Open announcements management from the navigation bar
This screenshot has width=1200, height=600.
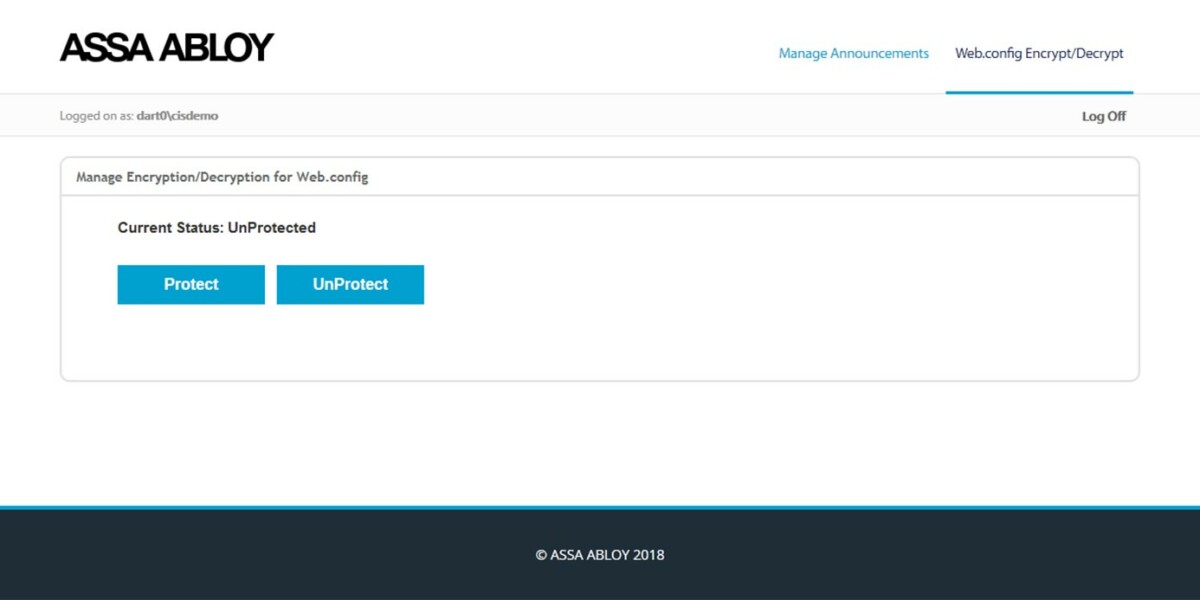click(x=852, y=53)
